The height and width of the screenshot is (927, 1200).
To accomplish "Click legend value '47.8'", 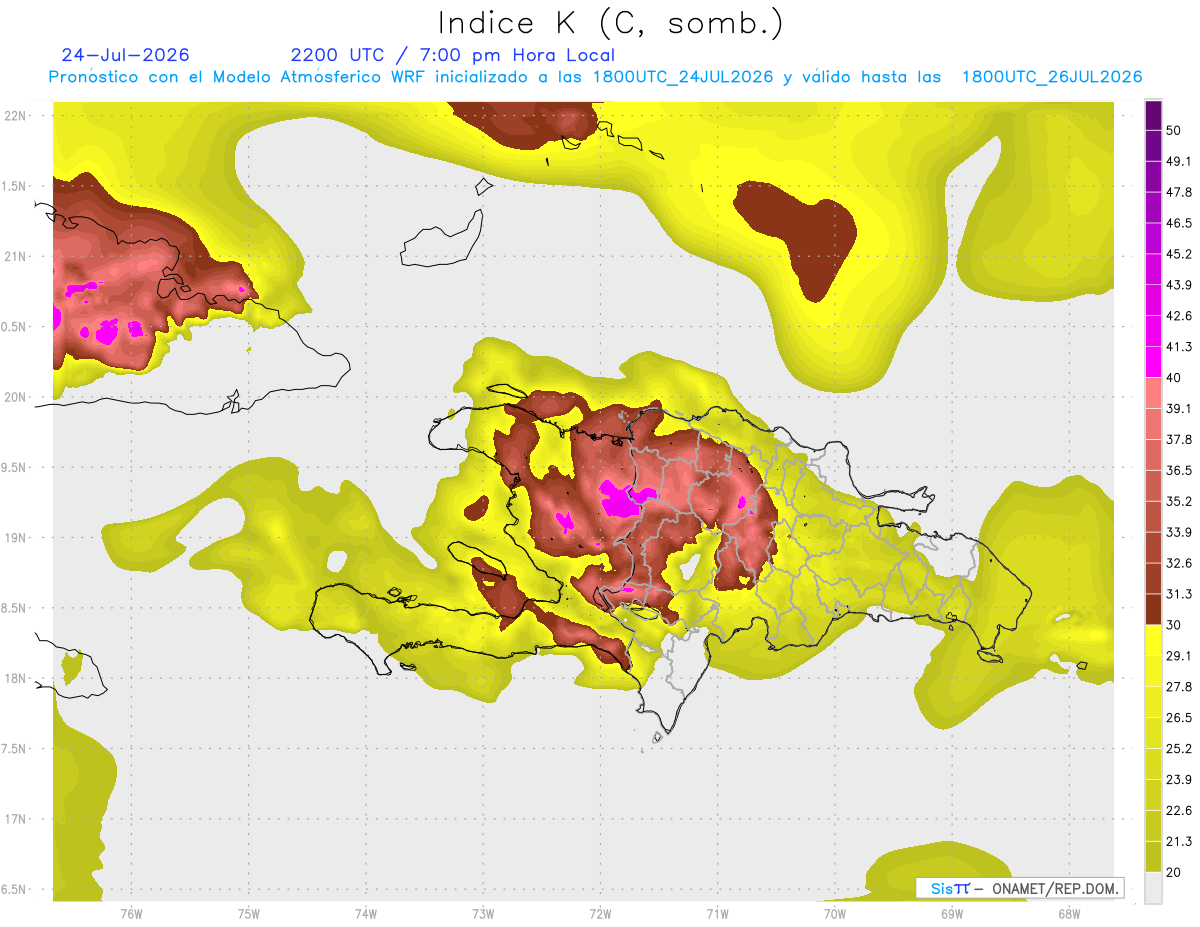I will 1177,192.
